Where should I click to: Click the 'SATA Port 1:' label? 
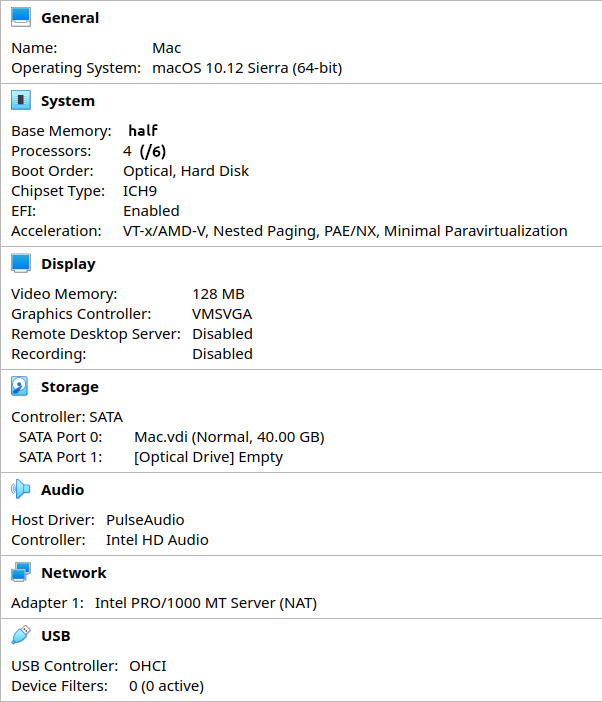[x=60, y=457]
